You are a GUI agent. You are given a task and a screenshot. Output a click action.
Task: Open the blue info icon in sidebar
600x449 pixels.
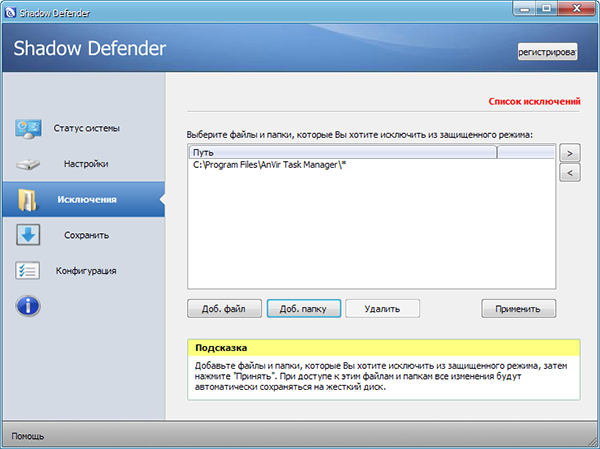tap(28, 306)
